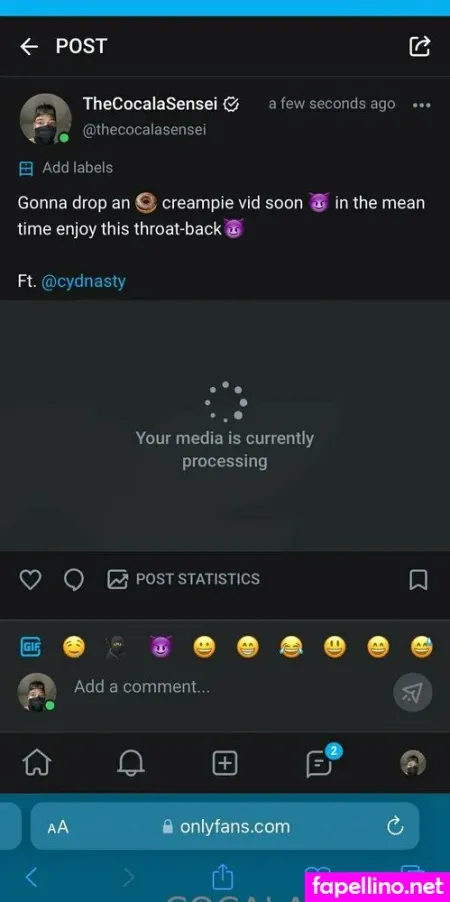The width and height of the screenshot is (450, 902).
Task: Open the GIF picker
Action: pyautogui.click(x=30, y=647)
